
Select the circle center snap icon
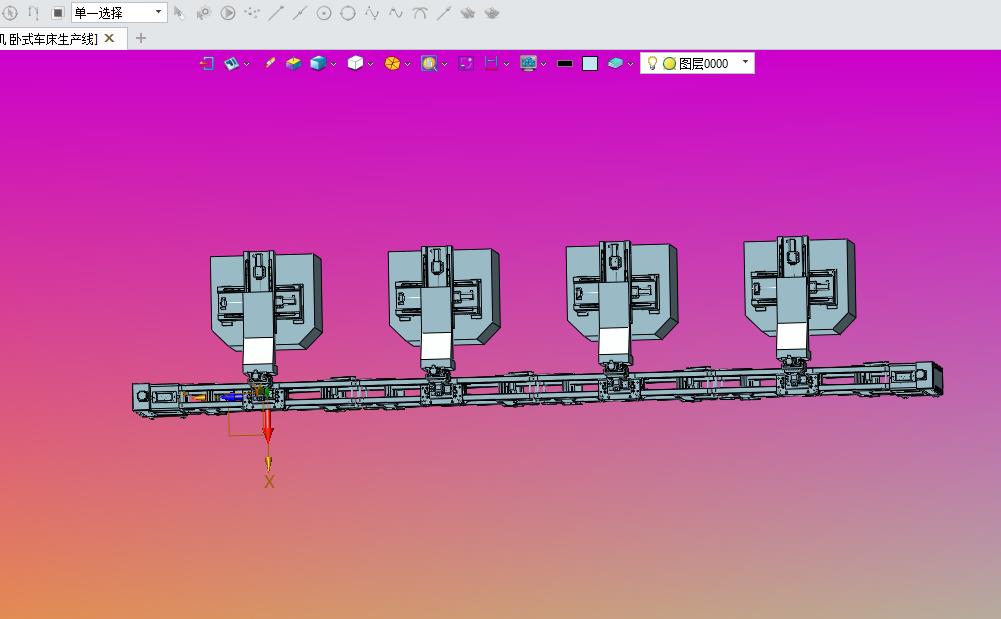pos(324,13)
